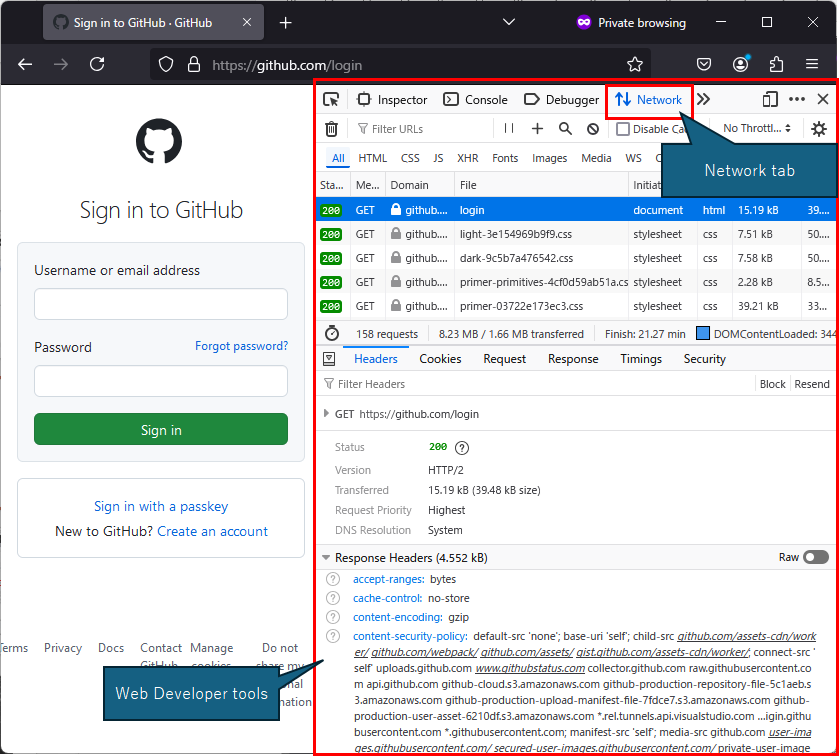The image size is (839, 756).
Task: Click the green Sign in button
Action: click(x=161, y=429)
